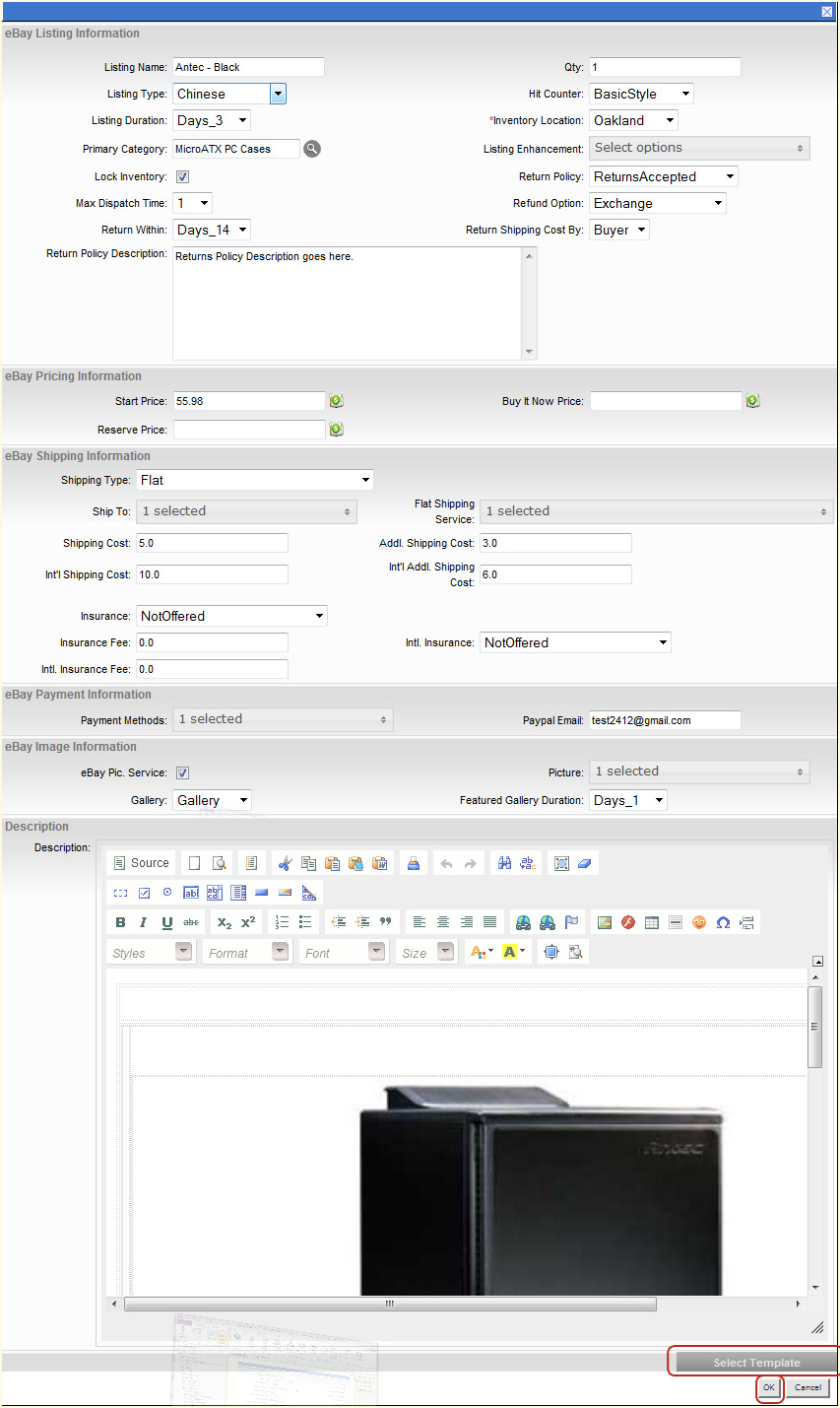Insert a special character (omega icon)
Screen dimensions: 840x1408
723,922
